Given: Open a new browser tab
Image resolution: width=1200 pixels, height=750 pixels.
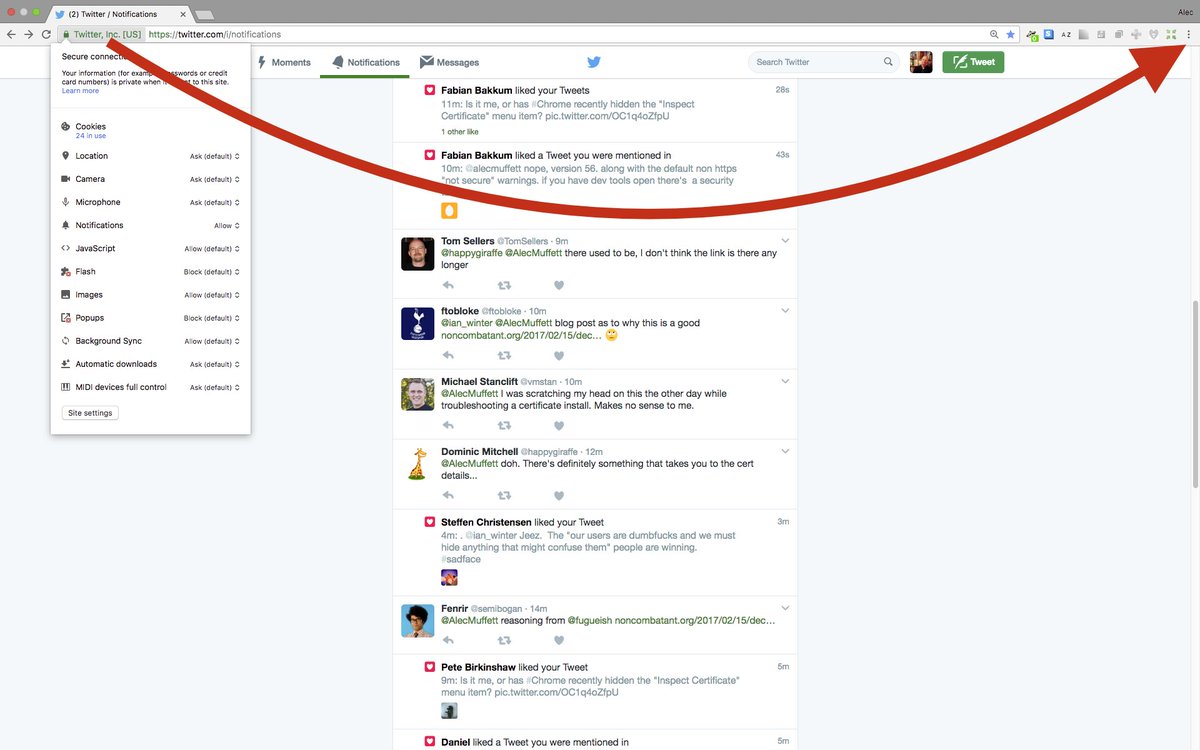Looking at the screenshot, I should (203, 15).
